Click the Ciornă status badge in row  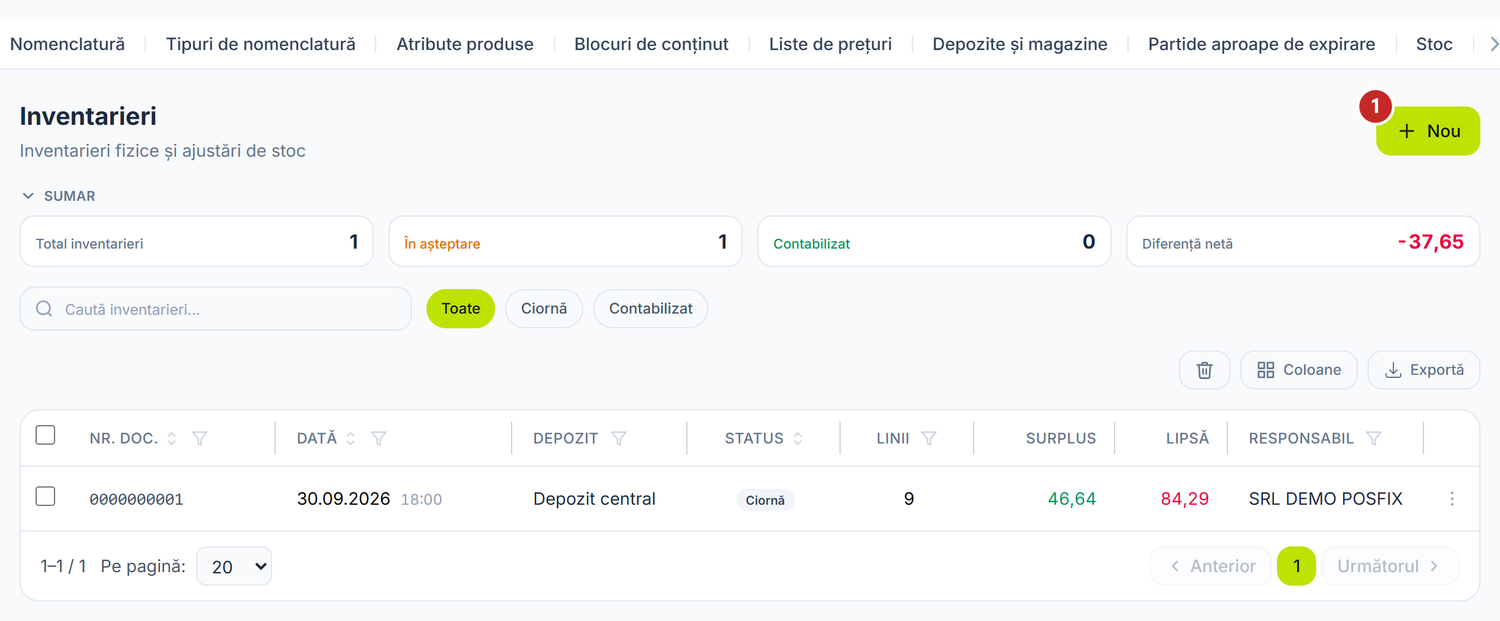click(x=765, y=500)
